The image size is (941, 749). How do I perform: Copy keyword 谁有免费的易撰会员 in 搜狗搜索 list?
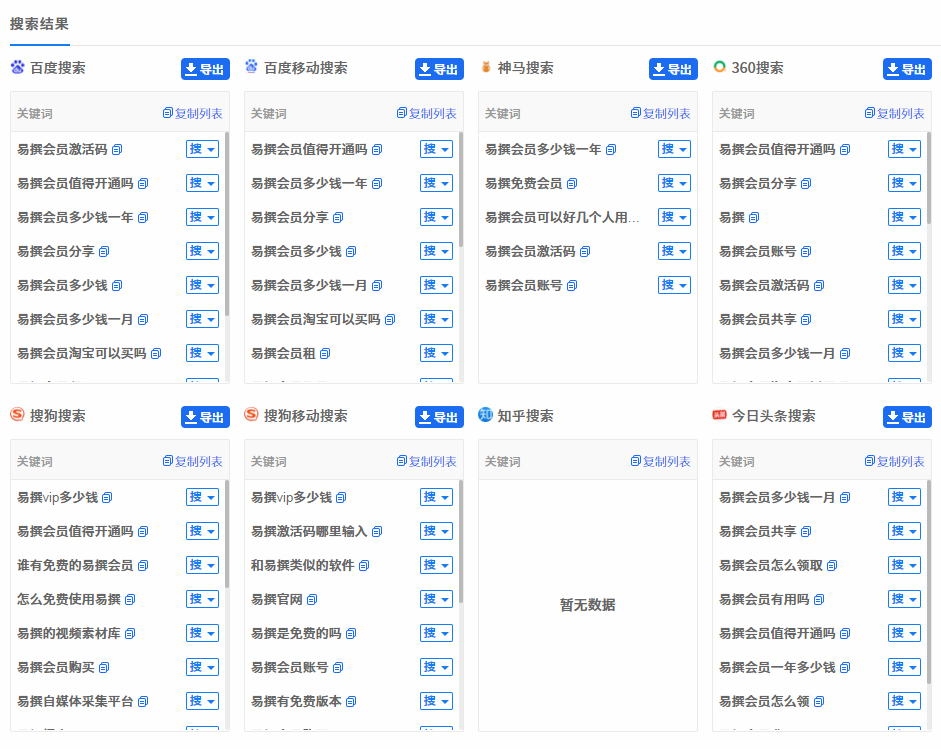click(143, 565)
